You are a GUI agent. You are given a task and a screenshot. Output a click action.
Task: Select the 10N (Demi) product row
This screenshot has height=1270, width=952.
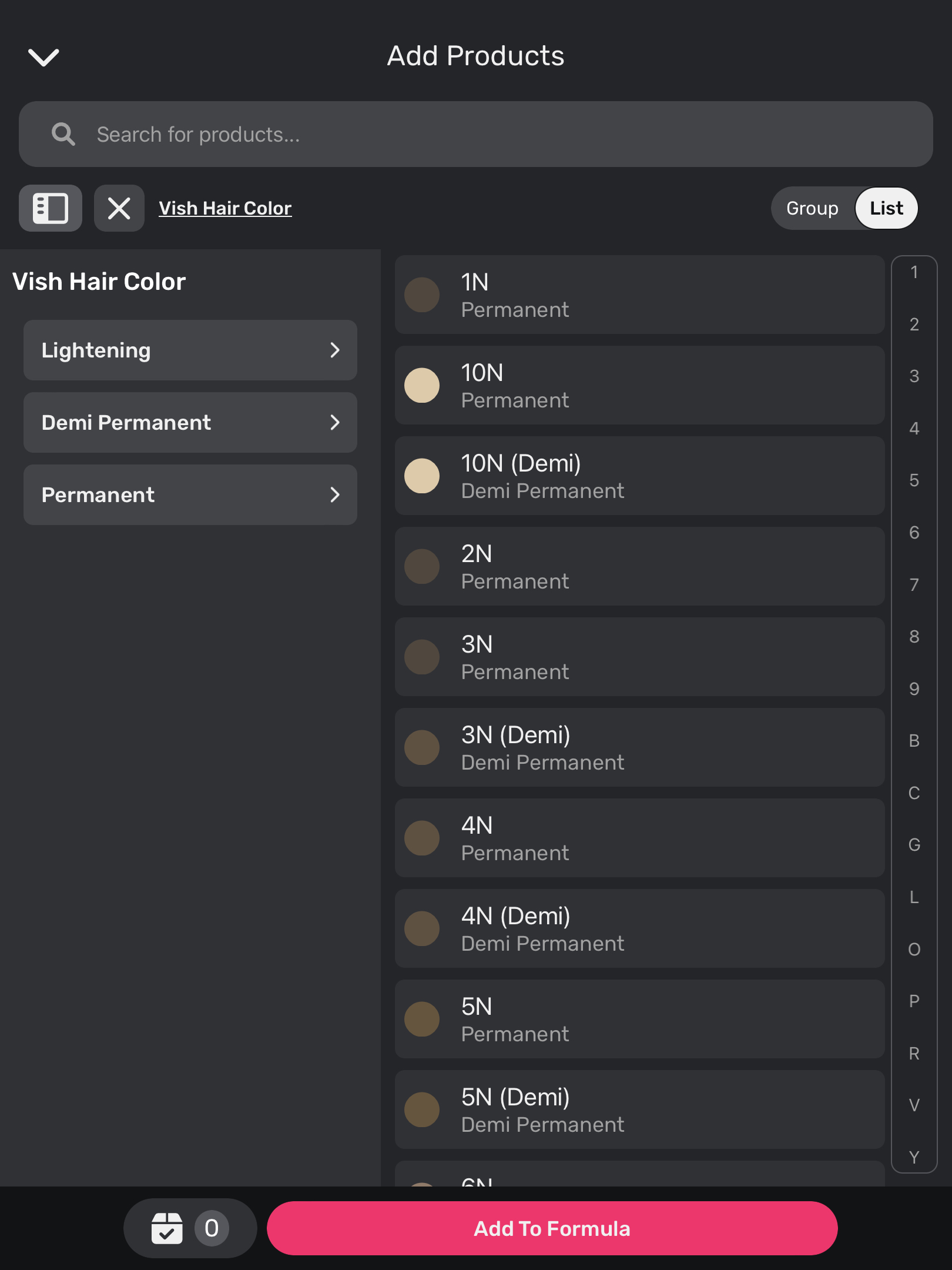click(639, 476)
